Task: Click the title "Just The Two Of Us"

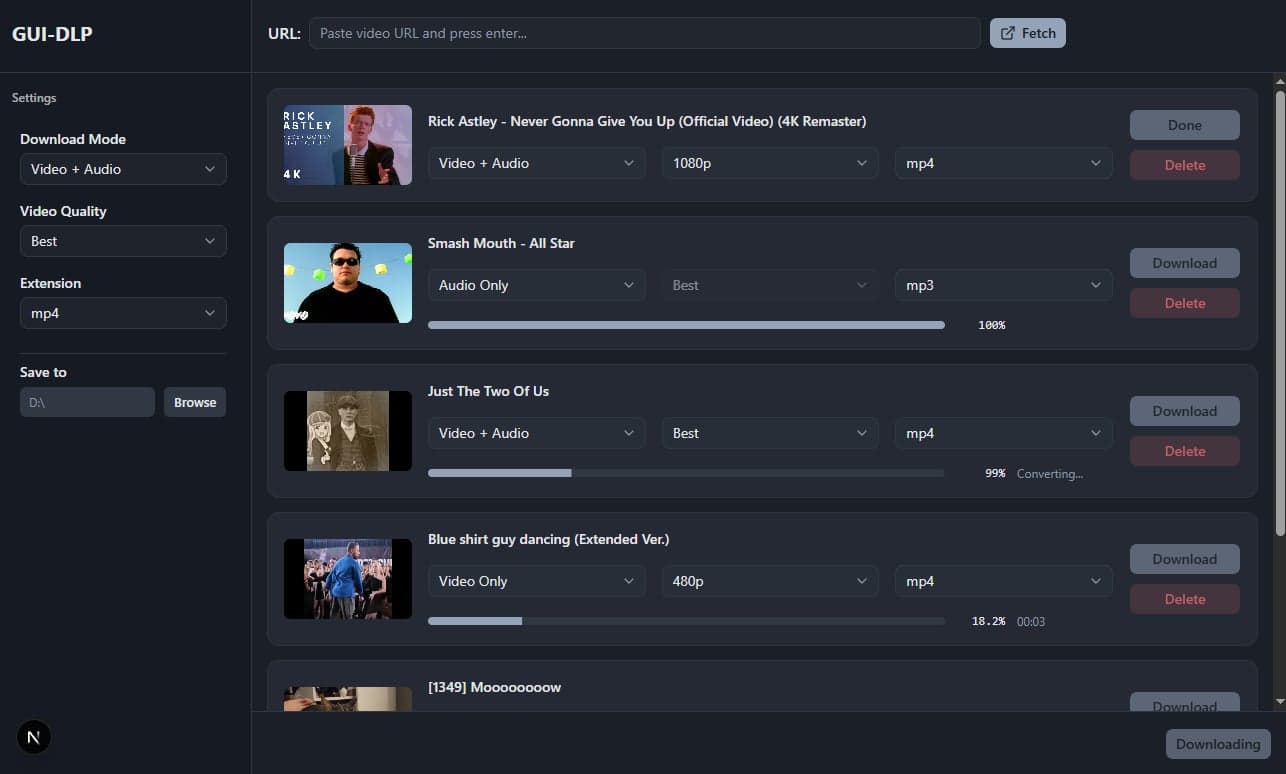Action: tap(488, 391)
